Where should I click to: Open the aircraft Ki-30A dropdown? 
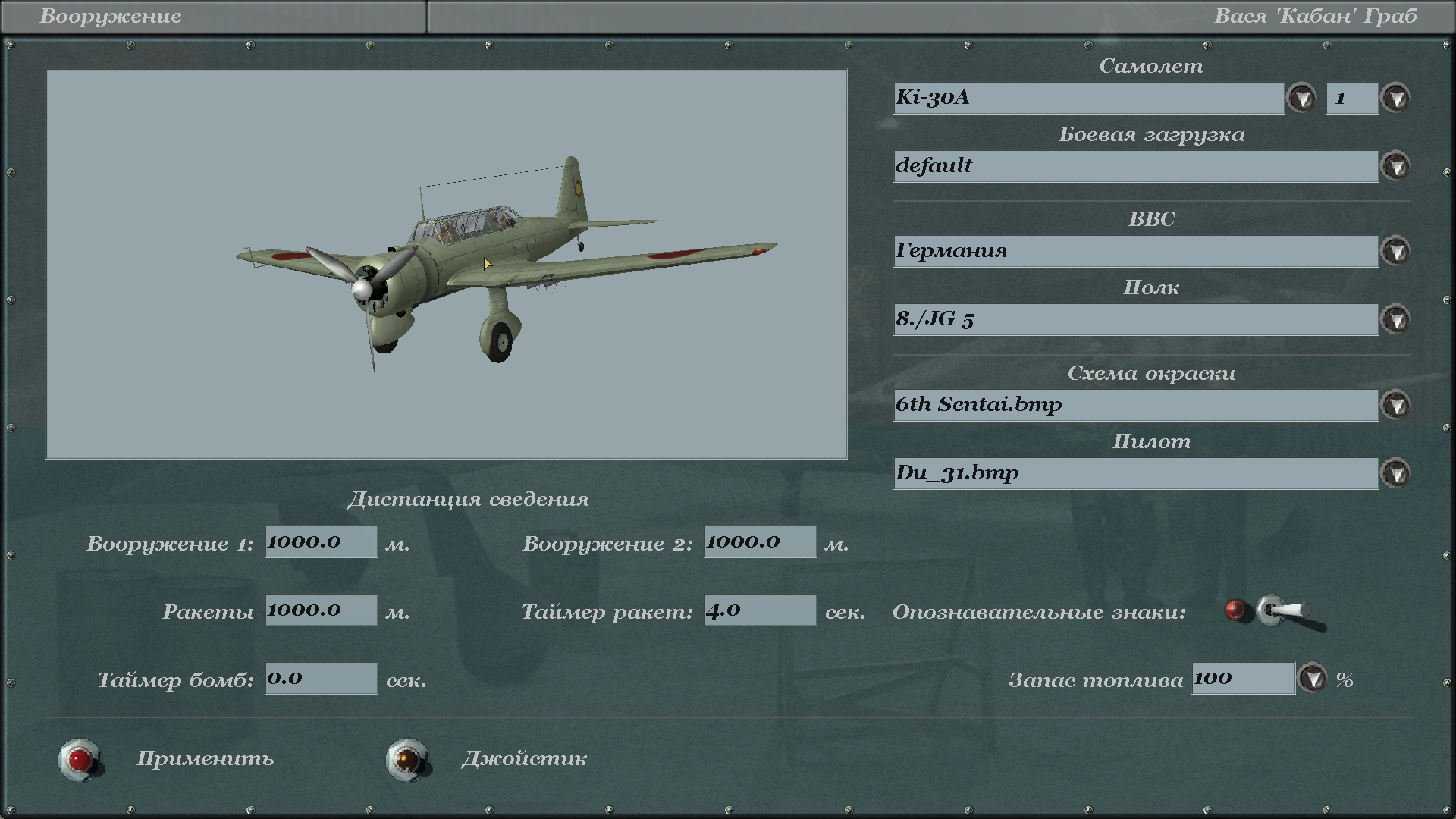pos(1302,98)
